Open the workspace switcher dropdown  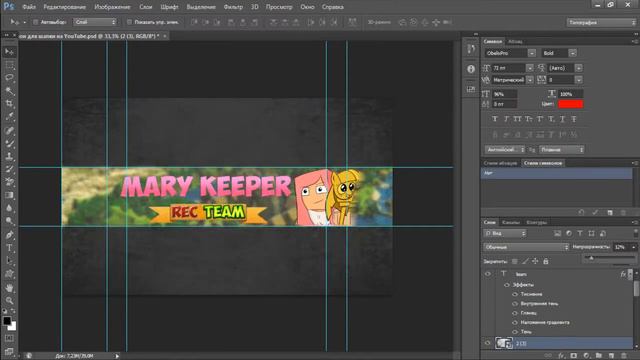tap(601, 22)
